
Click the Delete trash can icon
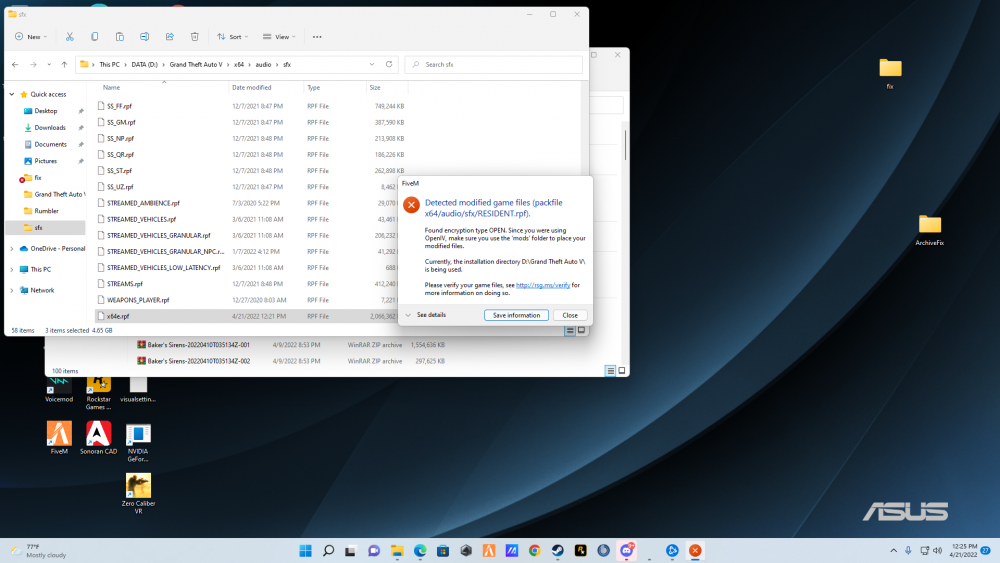(194, 37)
